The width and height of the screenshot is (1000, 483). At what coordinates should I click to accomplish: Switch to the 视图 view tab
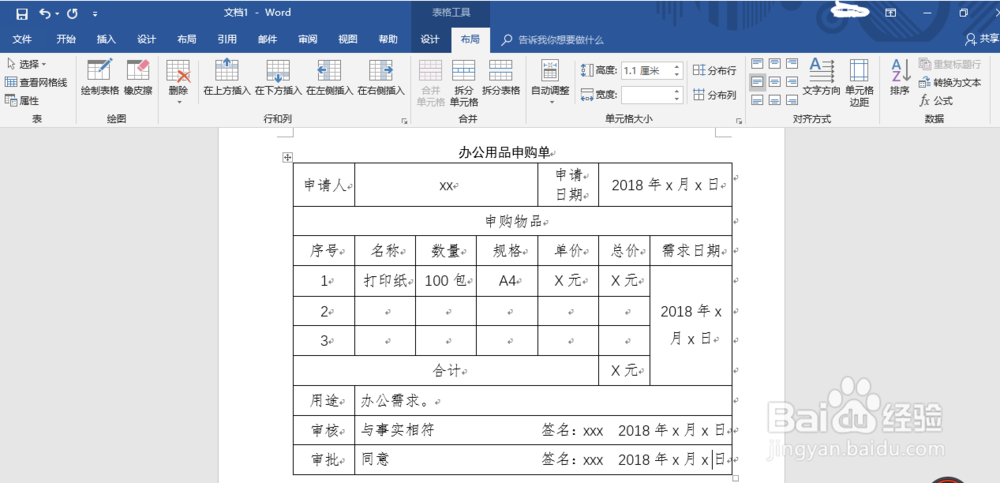(348, 40)
